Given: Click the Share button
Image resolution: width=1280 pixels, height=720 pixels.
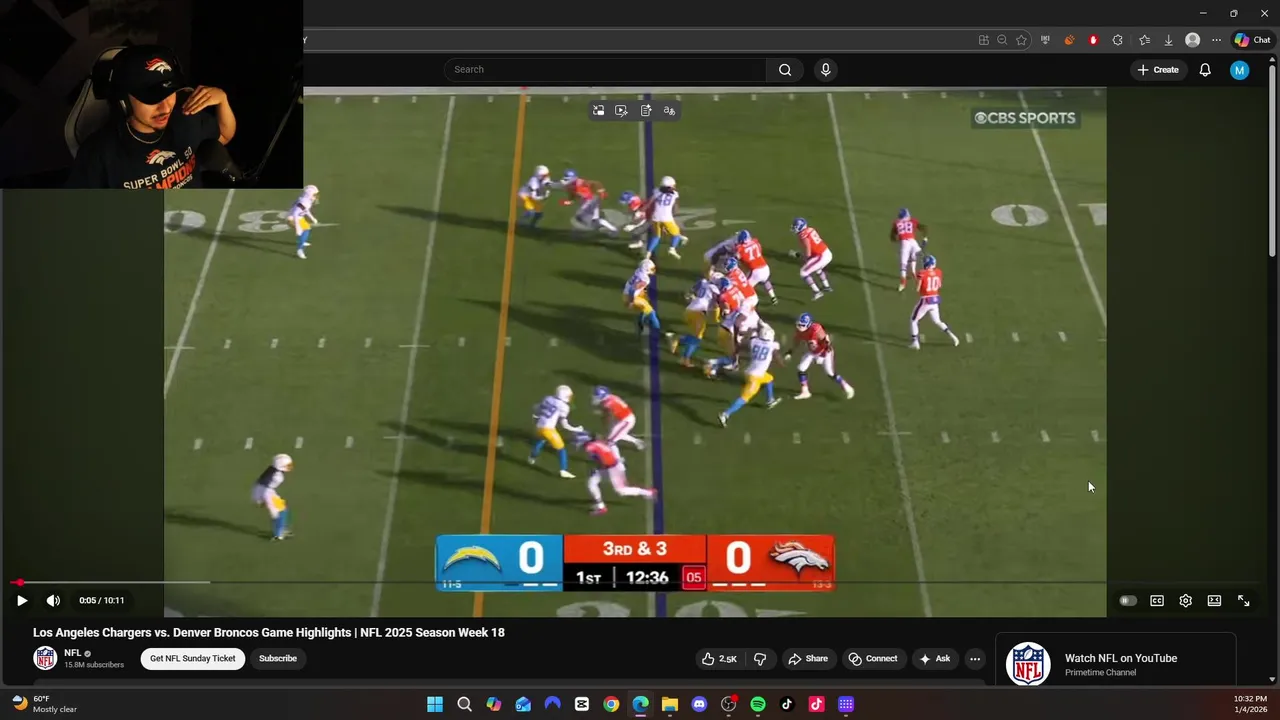Looking at the screenshot, I should tap(808, 659).
